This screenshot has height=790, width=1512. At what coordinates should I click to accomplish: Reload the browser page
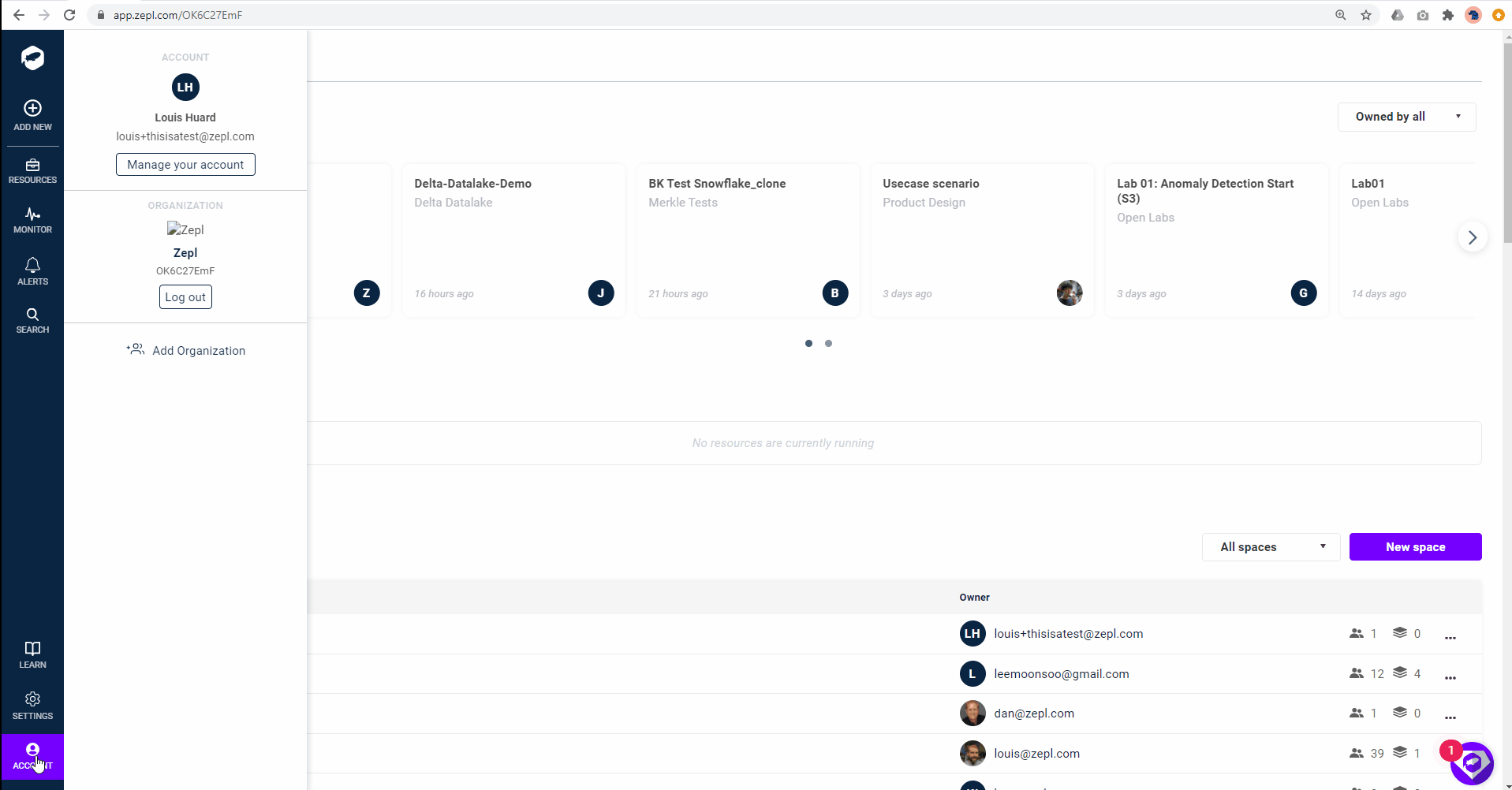[x=69, y=15]
